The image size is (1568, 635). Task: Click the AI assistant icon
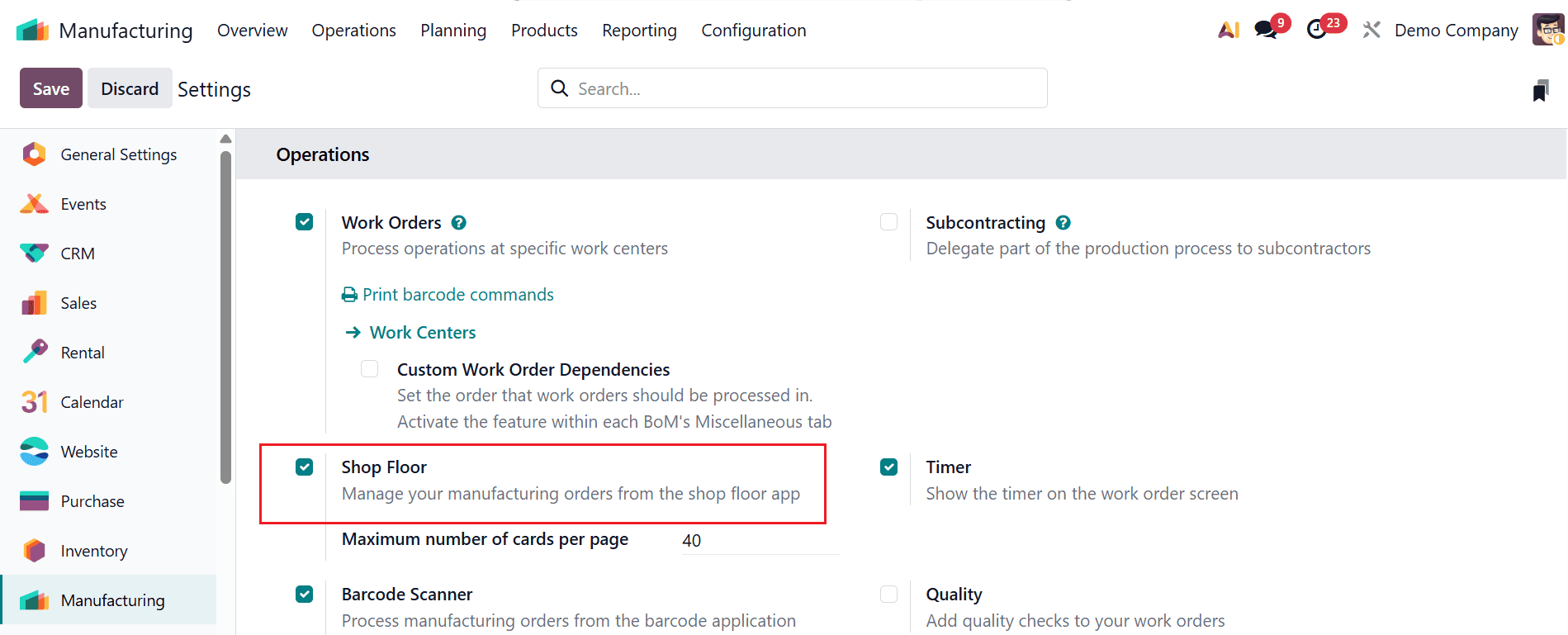click(x=1228, y=29)
